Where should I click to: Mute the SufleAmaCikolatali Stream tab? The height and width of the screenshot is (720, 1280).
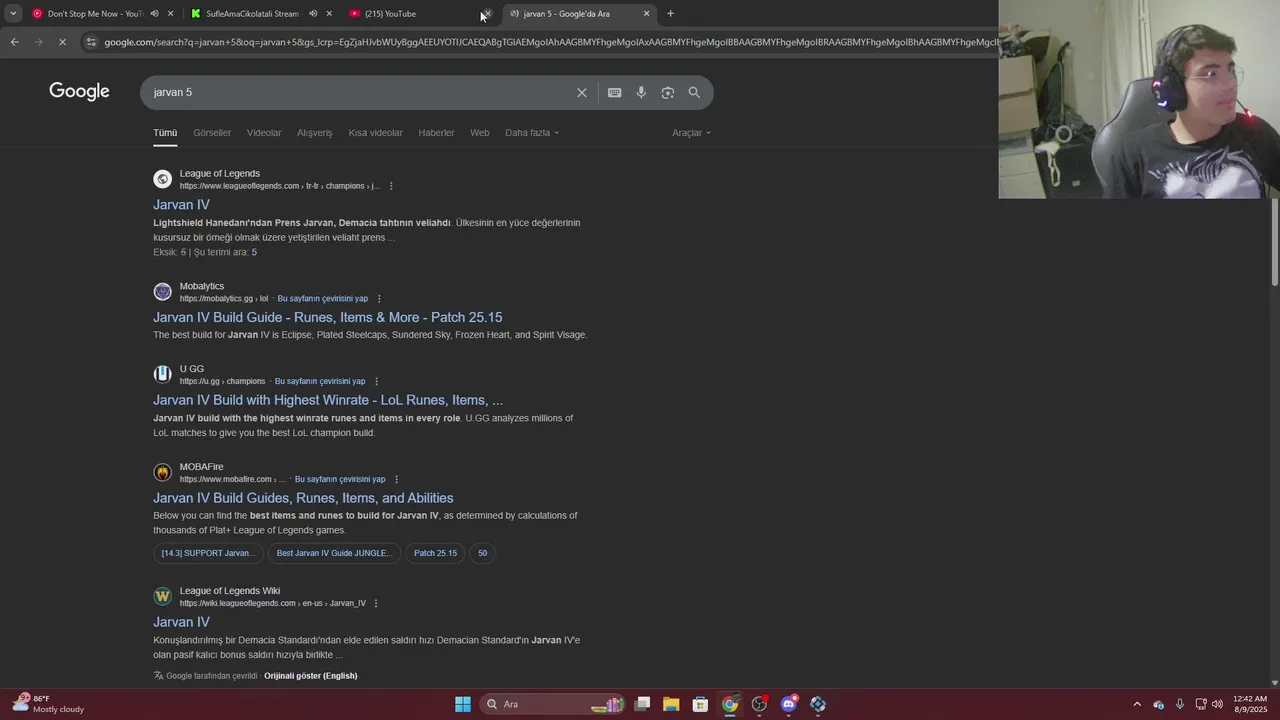click(313, 13)
